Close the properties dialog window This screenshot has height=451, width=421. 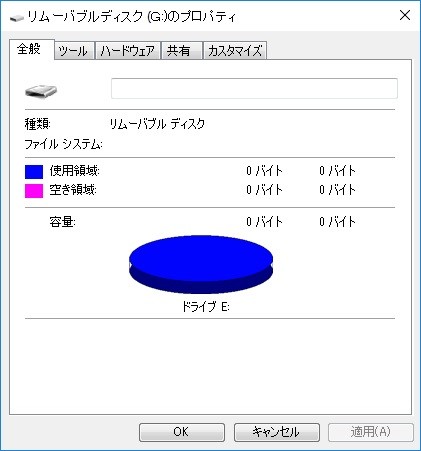tap(405, 15)
